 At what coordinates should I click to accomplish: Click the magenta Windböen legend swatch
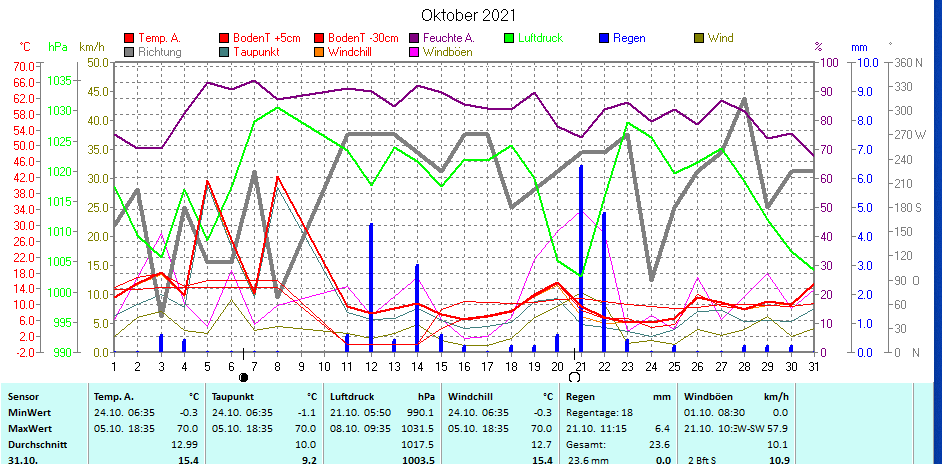coord(413,52)
